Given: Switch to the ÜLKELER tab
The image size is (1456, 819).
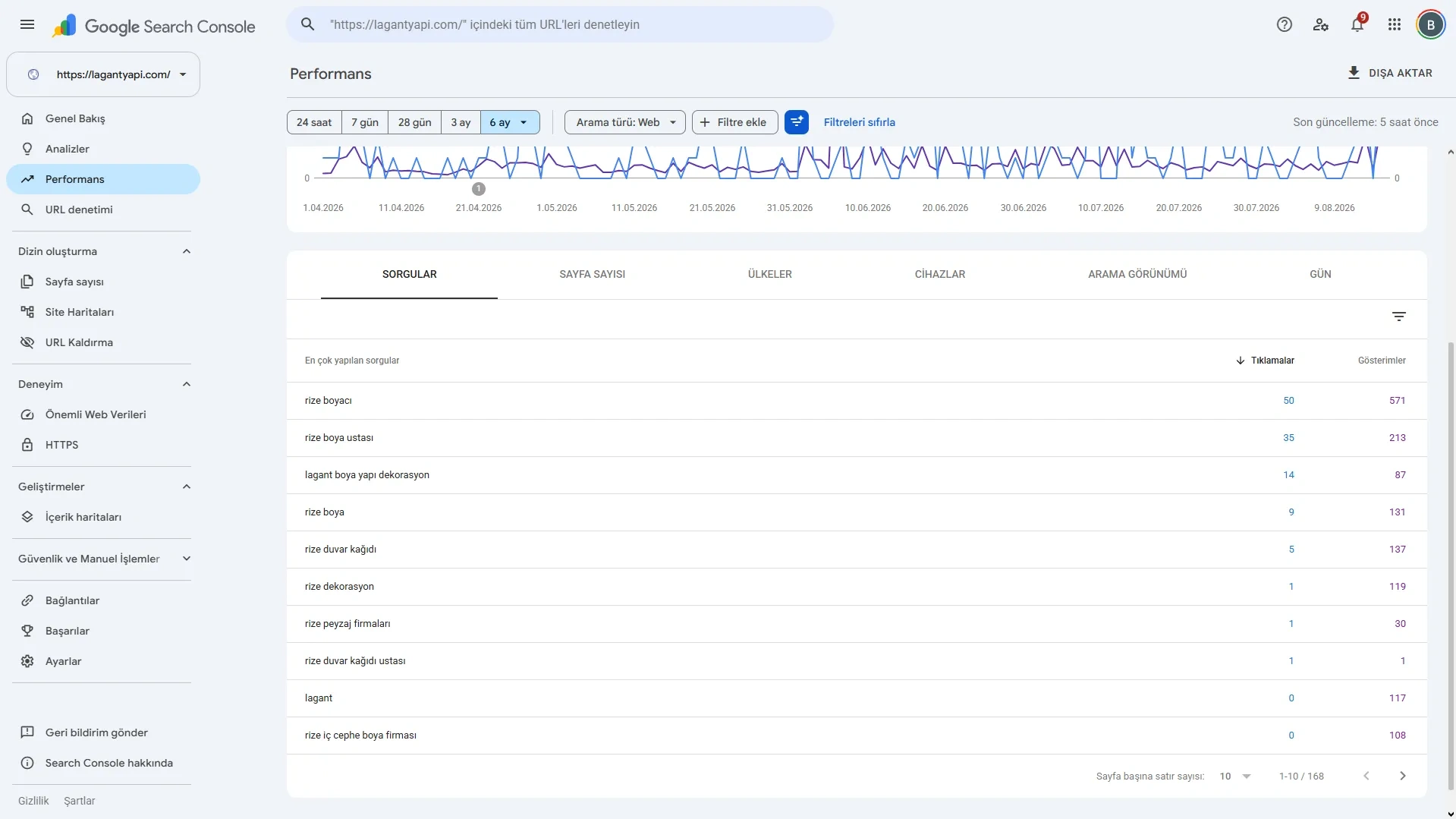Looking at the screenshot, I should click(x=769, y=274).
